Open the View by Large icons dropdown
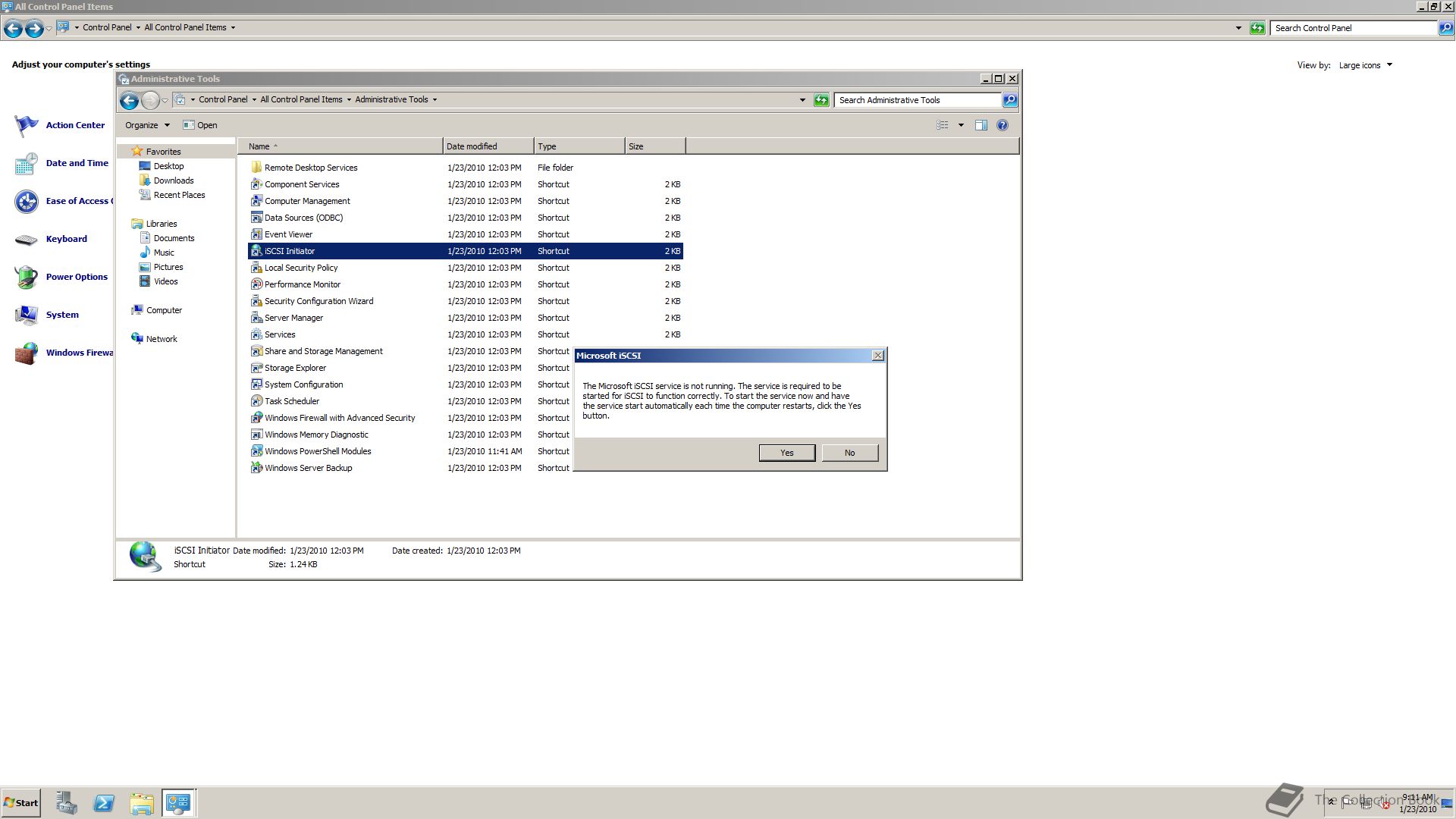The width and height of the screenshot is (1456, 819). click(x=1365, y=65)
